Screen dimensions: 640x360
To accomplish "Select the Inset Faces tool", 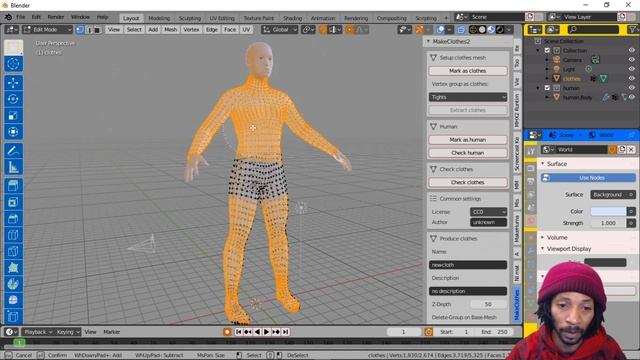I will (x=13, y=202).
